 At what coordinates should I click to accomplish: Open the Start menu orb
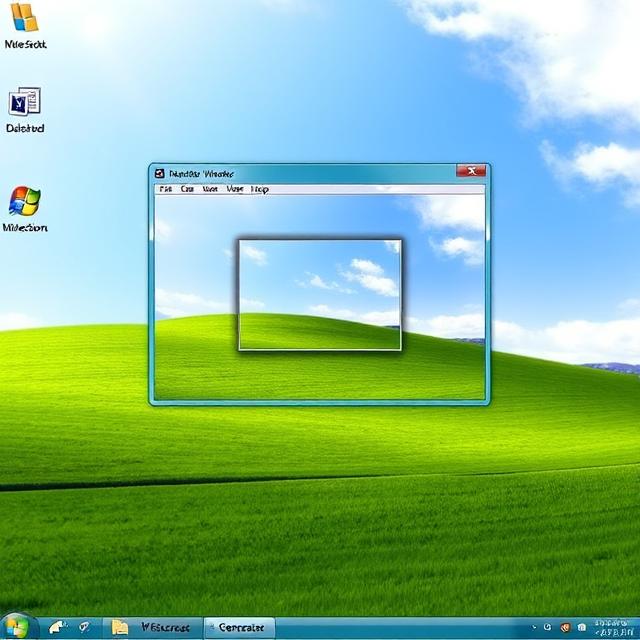(x=17, y=627)
